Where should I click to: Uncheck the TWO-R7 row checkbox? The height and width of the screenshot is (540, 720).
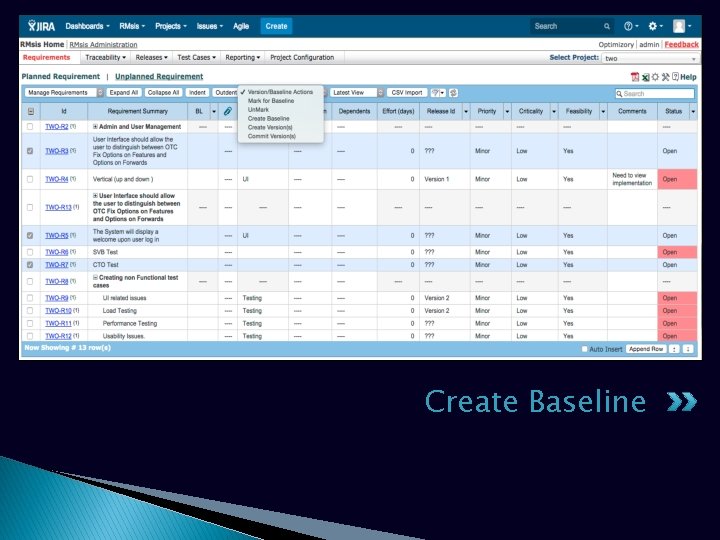(x=30, y=264)
